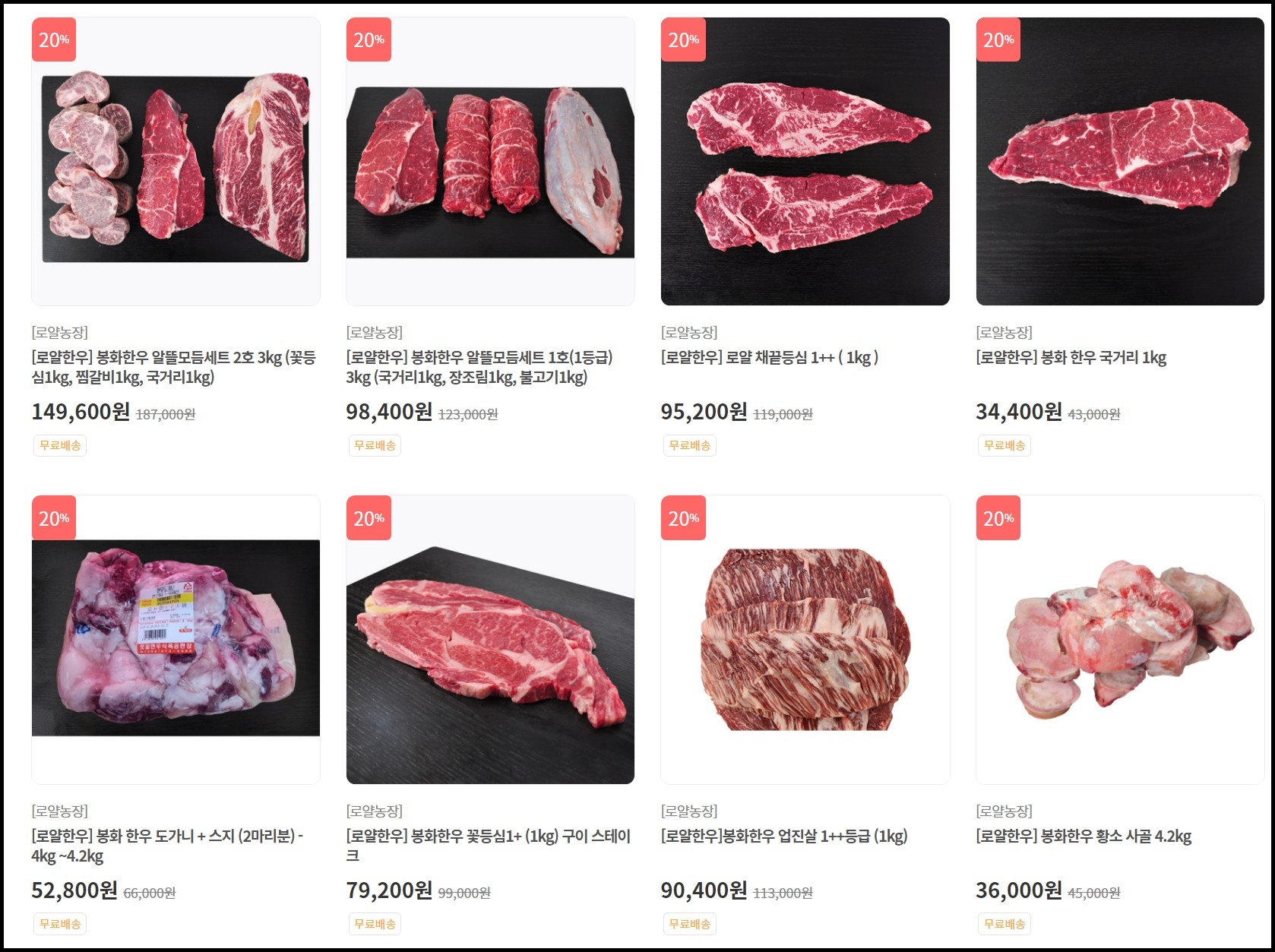Open the 업진살 1++등급 (1kg) title link
Image resolution: width=1275 pixels, height=952 pixels.
click(x=784, y=837)
